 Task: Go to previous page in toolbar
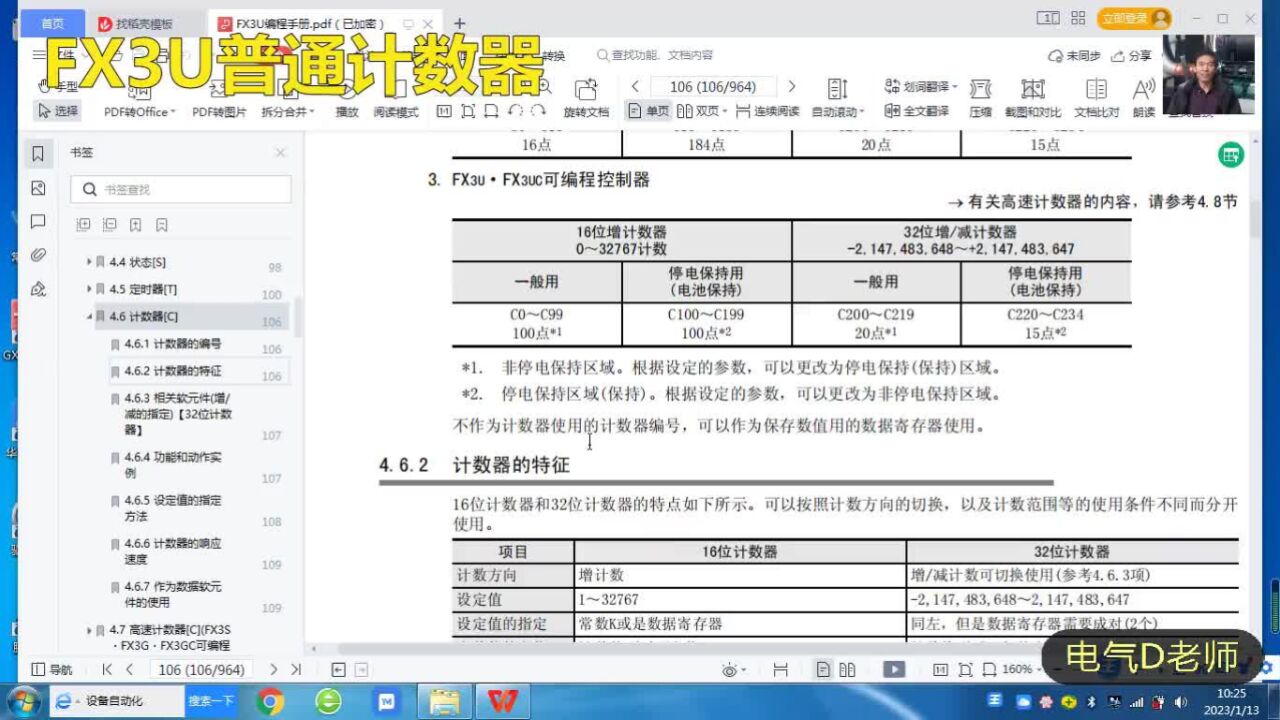coord(635,87)
